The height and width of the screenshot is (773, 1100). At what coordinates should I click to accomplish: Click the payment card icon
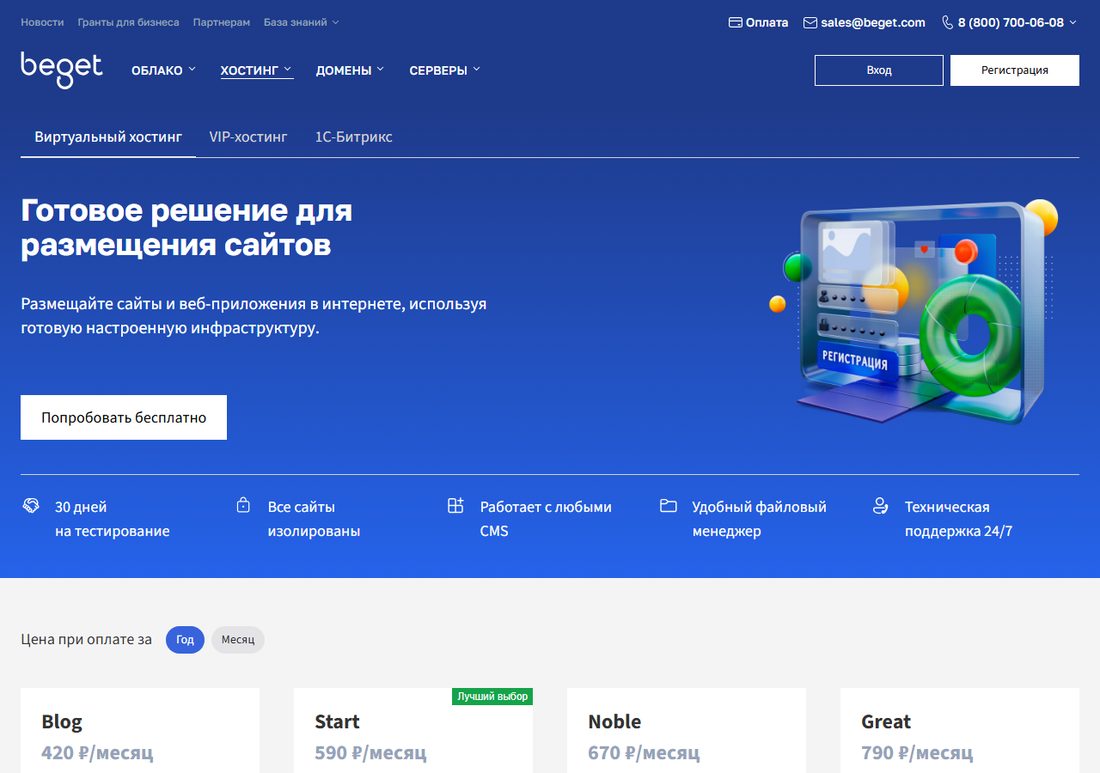[x=735, y=22]
